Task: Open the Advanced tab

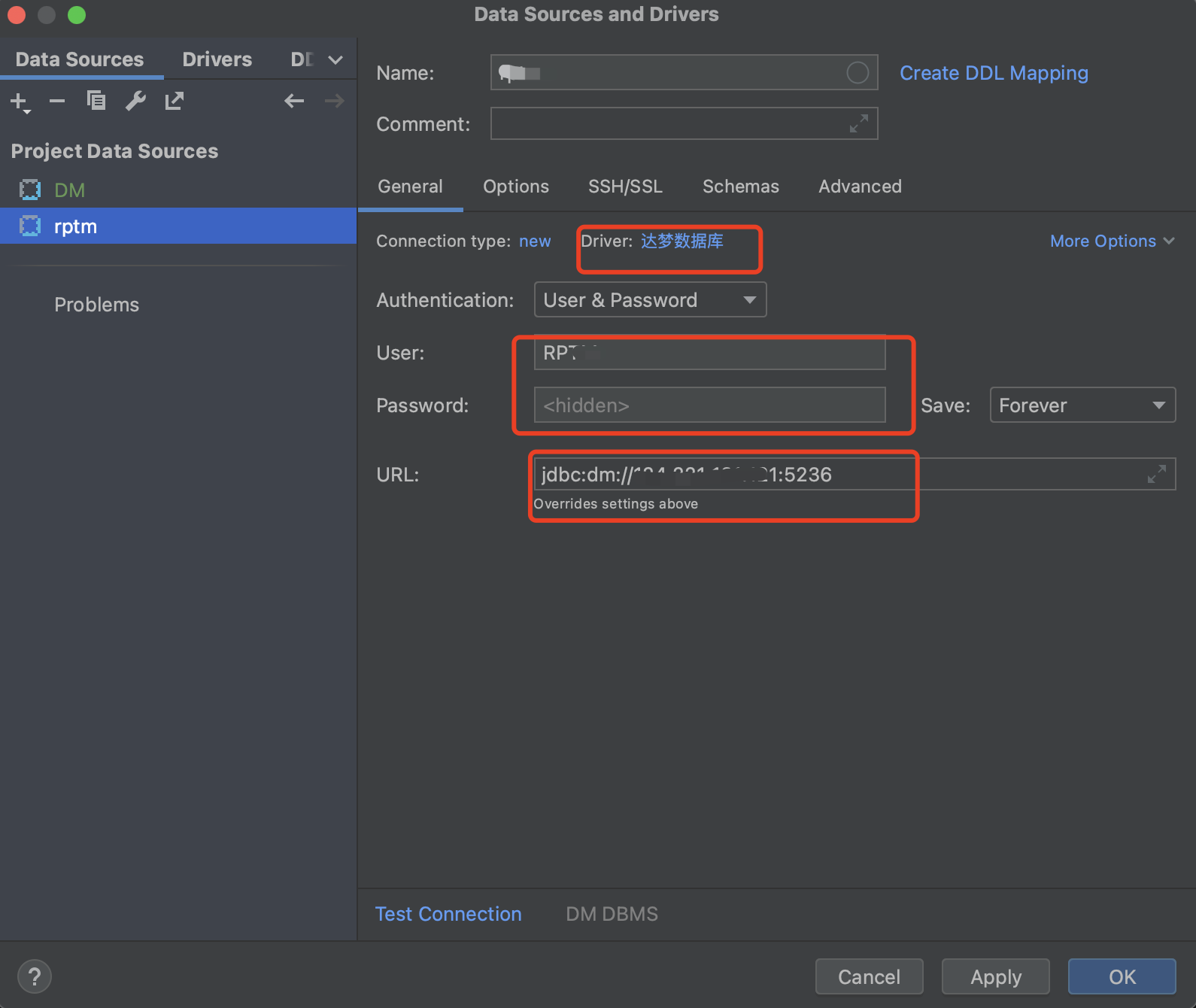Action: click(x=860, y=187)
